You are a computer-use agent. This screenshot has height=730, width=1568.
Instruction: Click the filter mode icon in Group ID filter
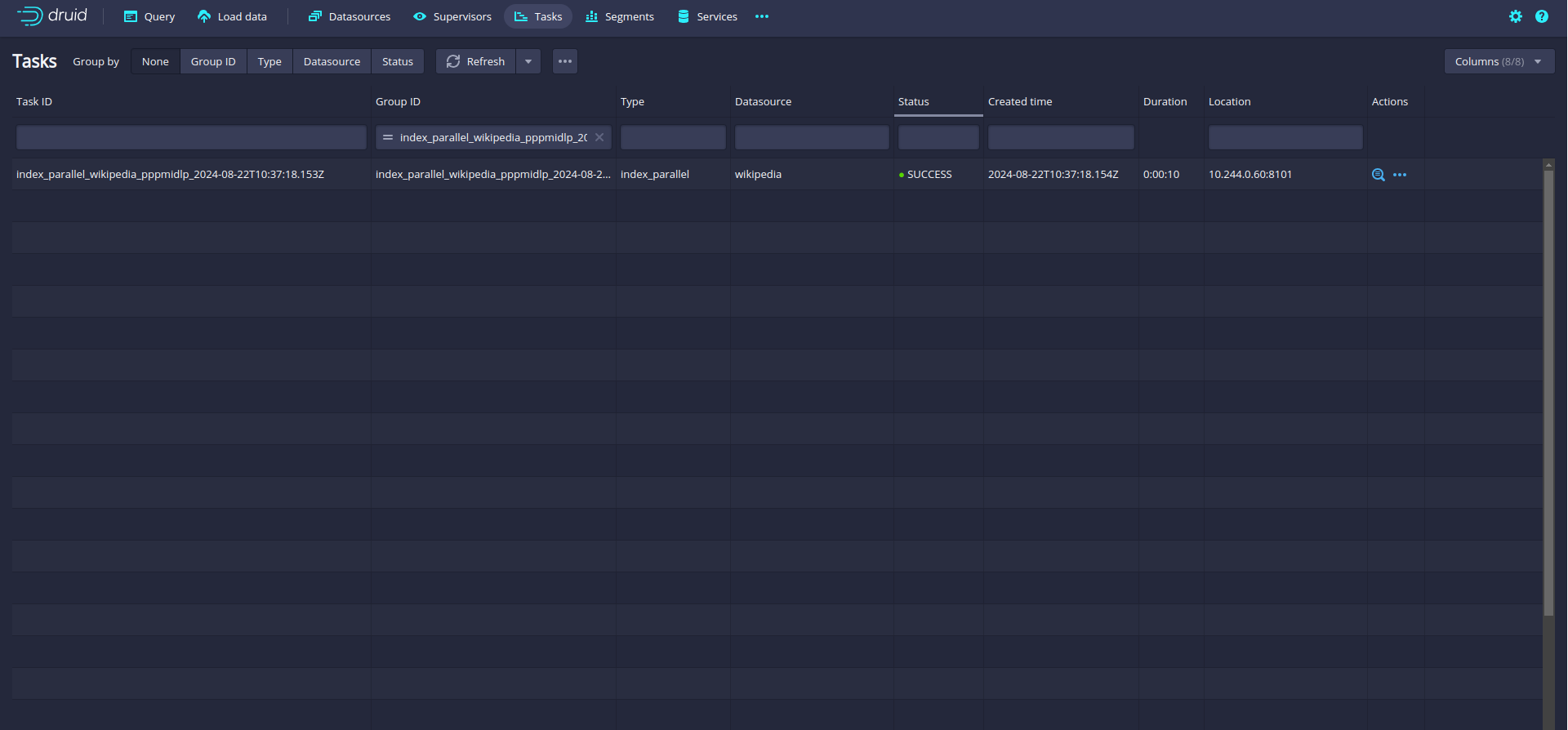388,137
